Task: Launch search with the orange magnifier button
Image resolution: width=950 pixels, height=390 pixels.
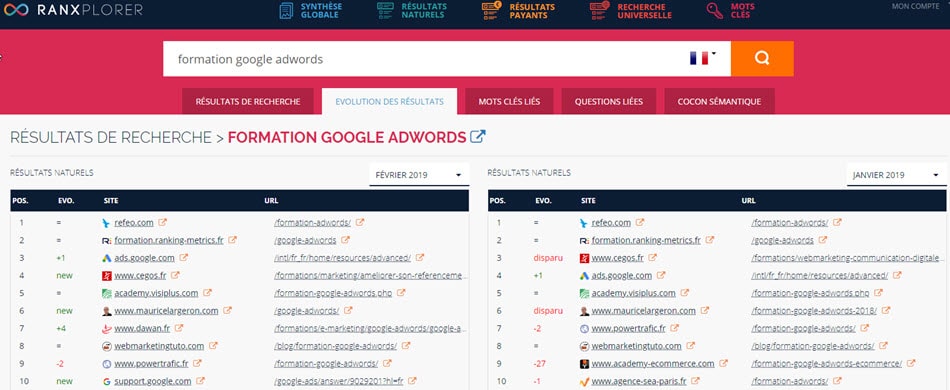Action: (762, 59)
